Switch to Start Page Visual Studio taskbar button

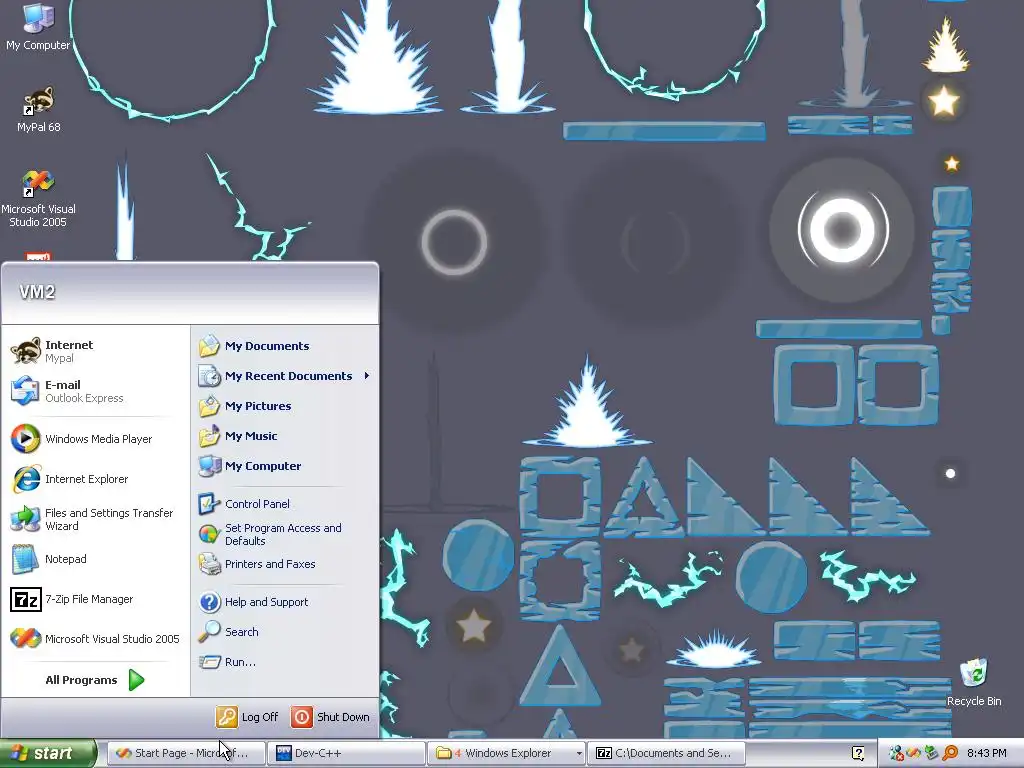[185, 753]
